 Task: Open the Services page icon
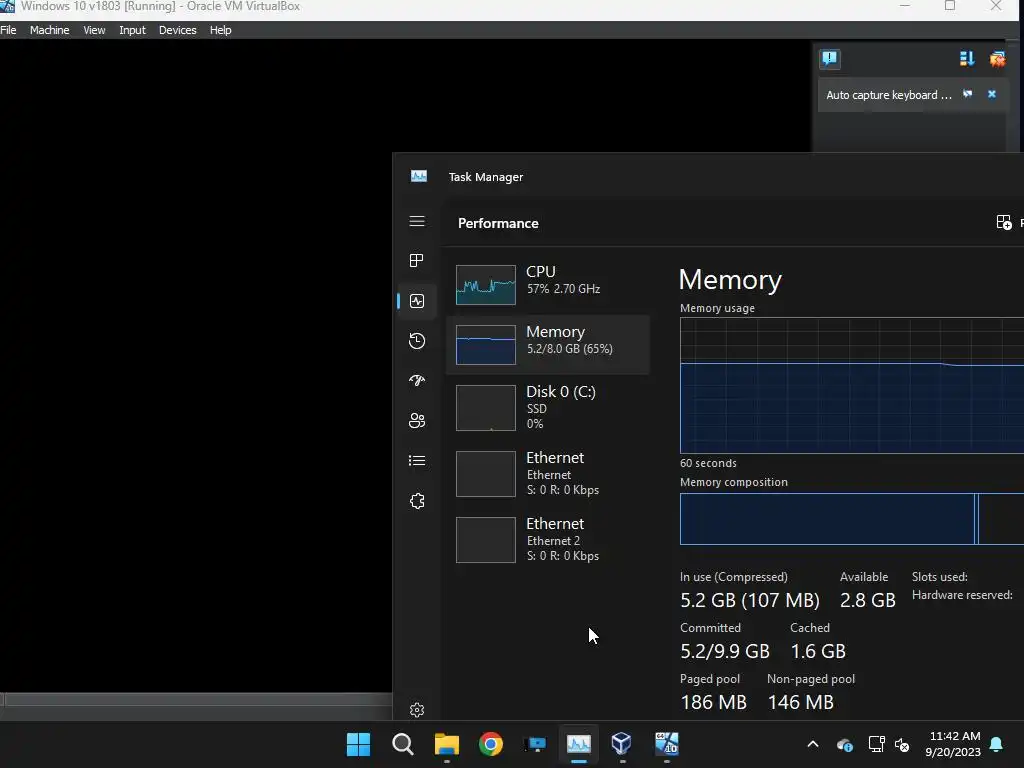tap(417, 501)
